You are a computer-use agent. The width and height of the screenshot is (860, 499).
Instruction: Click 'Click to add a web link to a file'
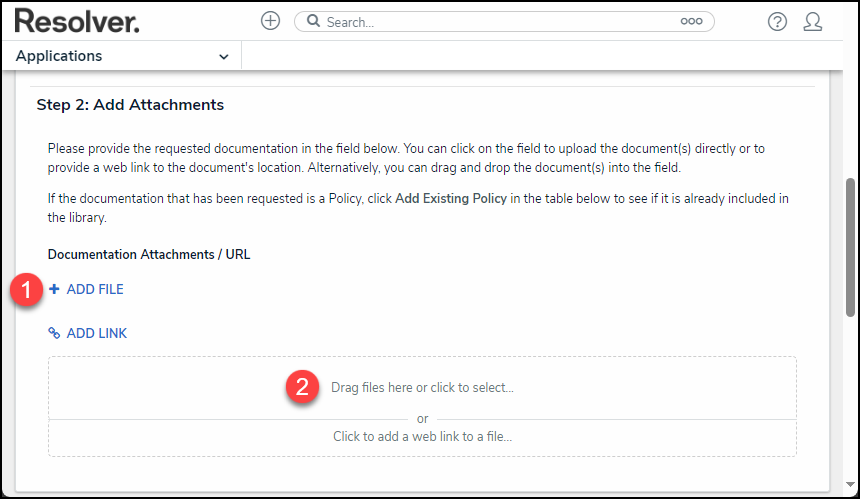(422, 436)
